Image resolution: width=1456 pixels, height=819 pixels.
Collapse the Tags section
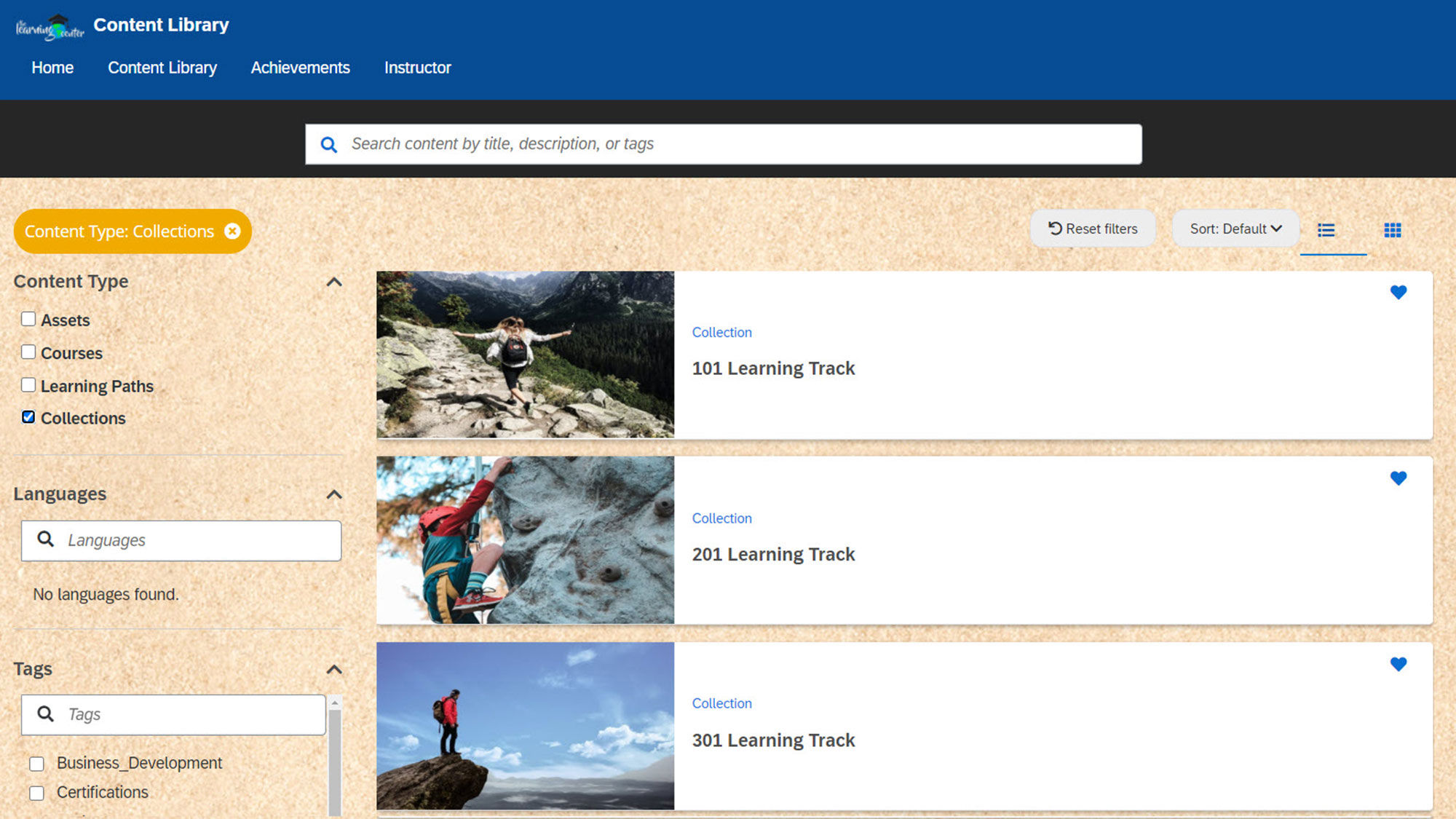tap(334, 670)
